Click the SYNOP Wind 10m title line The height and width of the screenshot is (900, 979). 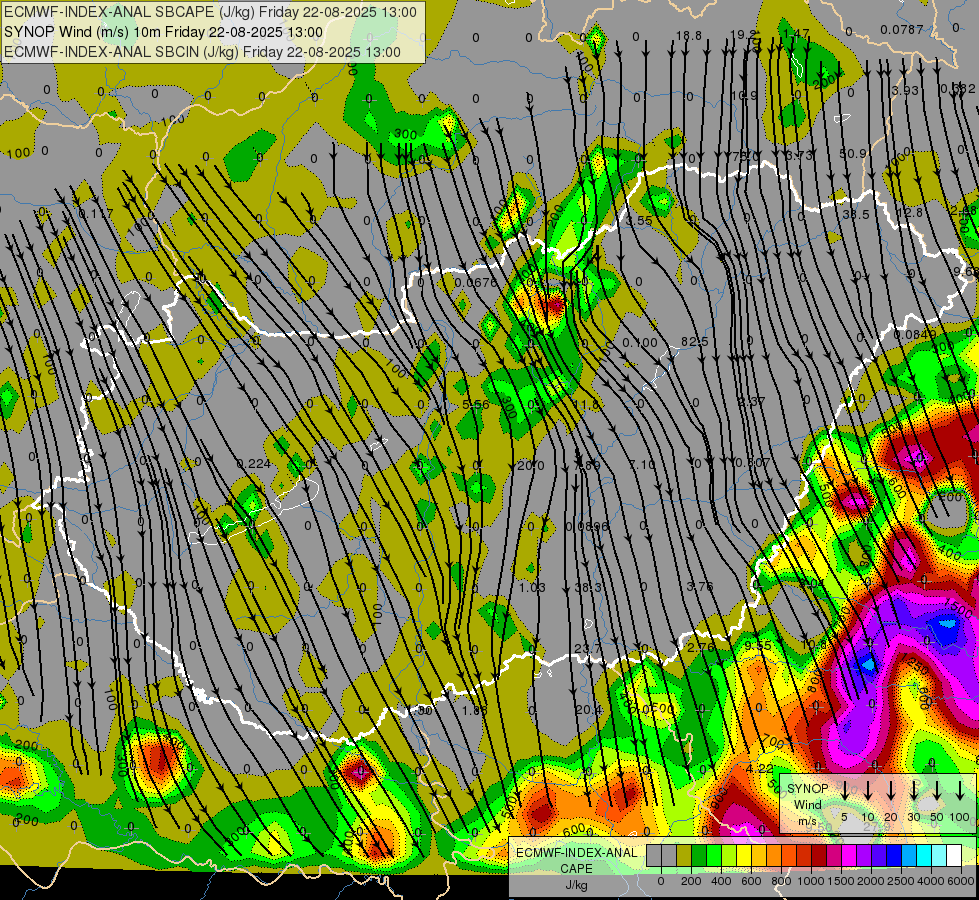pos(164,32)
